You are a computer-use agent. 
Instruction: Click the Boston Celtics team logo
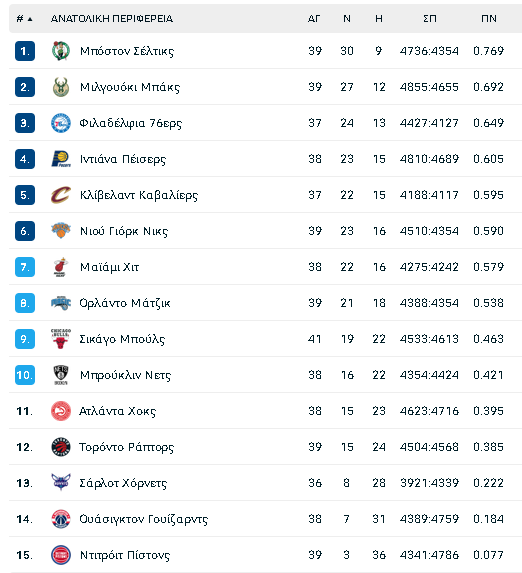pyautogui.click(x=61, y=51)
